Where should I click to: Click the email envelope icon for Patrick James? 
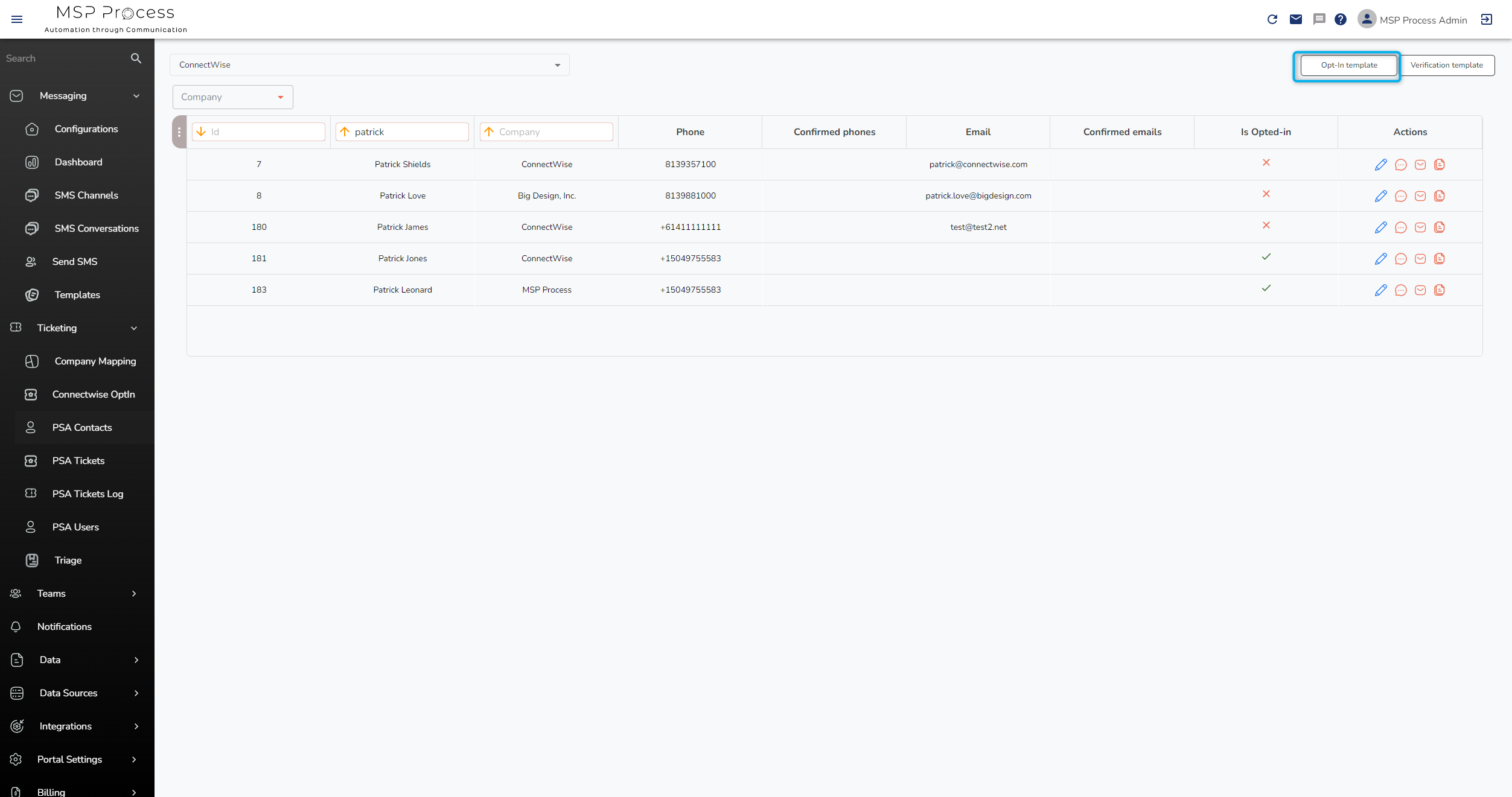coord(1420,227)
